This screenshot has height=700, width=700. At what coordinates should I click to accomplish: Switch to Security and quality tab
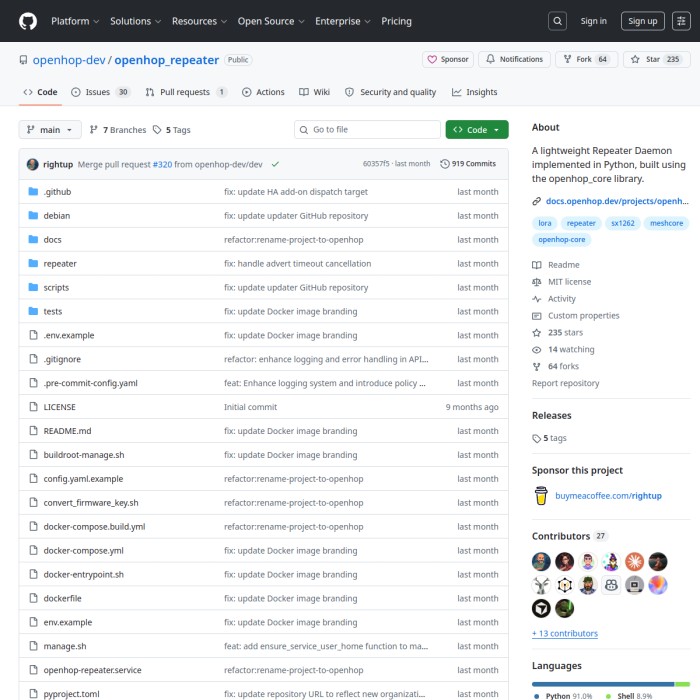391,92
